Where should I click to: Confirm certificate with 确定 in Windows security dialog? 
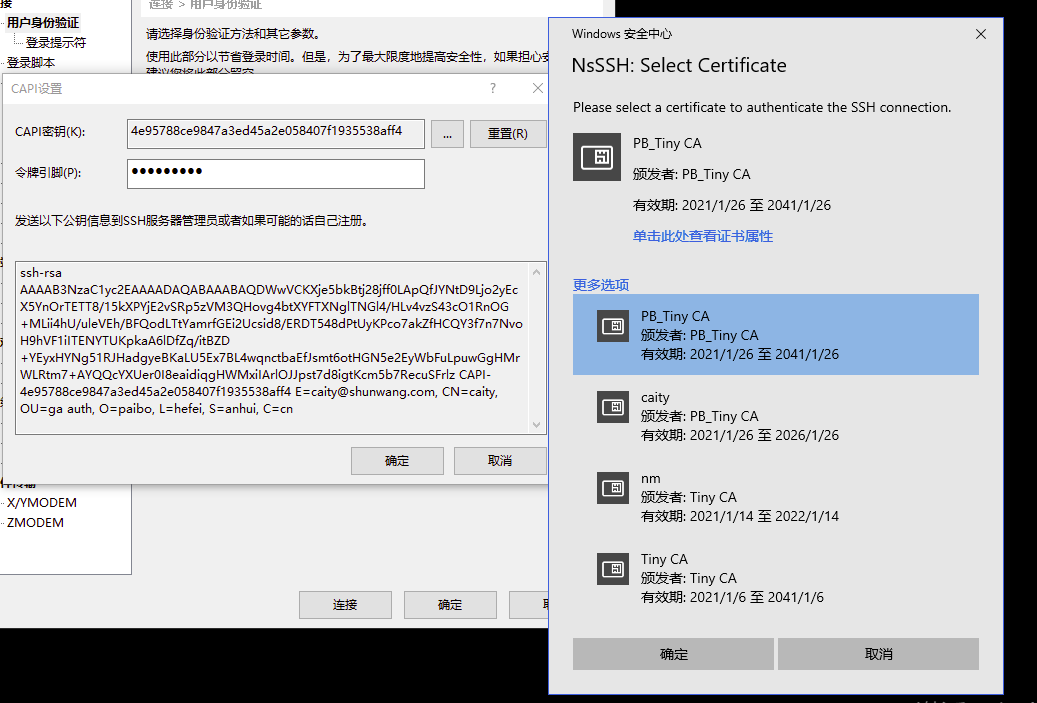point(673,654)
